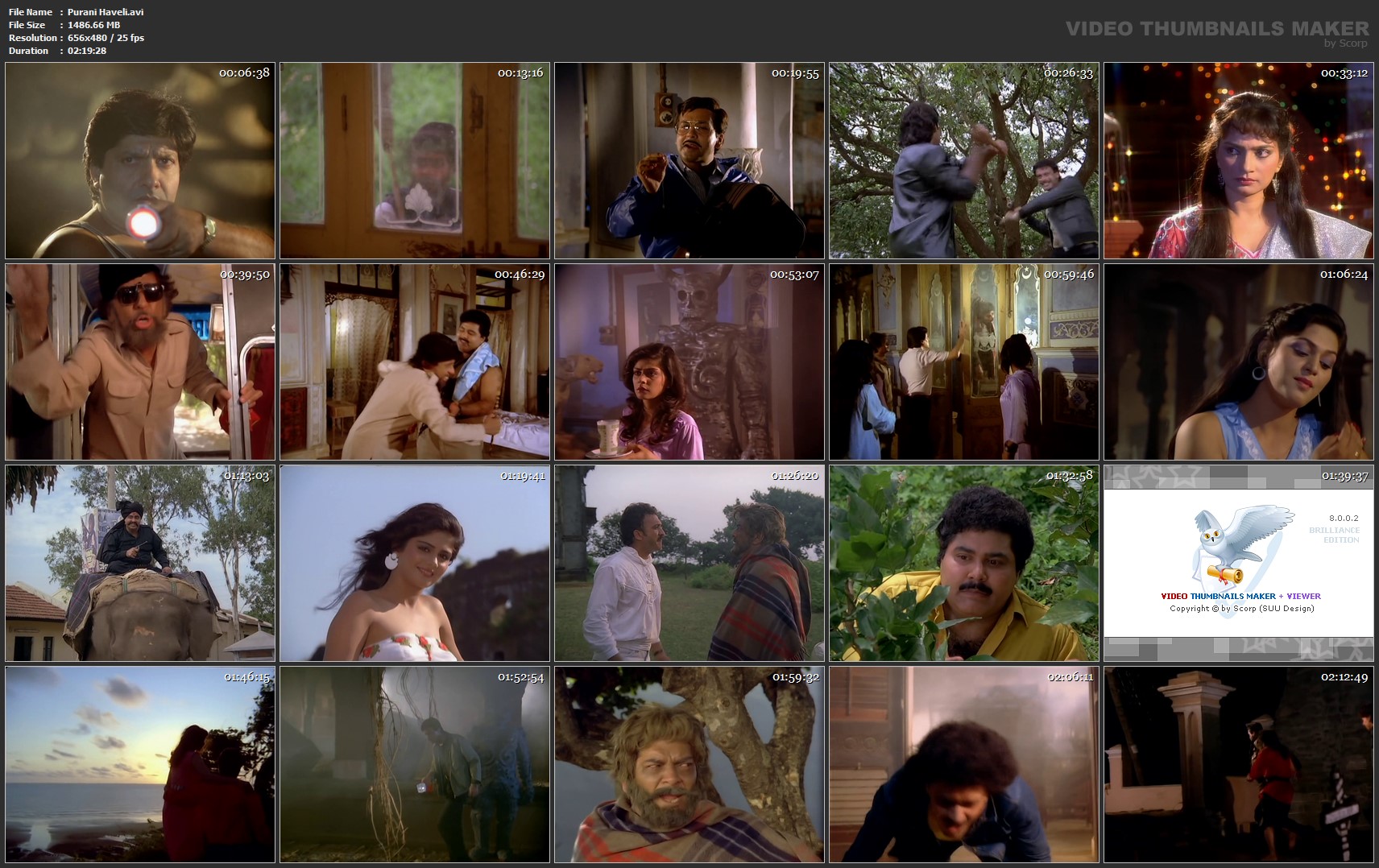Viewport: 1379px width, 868px height.
Task: Choose the sunset thumbnail at 01:46:15
Action: point(140,765)
